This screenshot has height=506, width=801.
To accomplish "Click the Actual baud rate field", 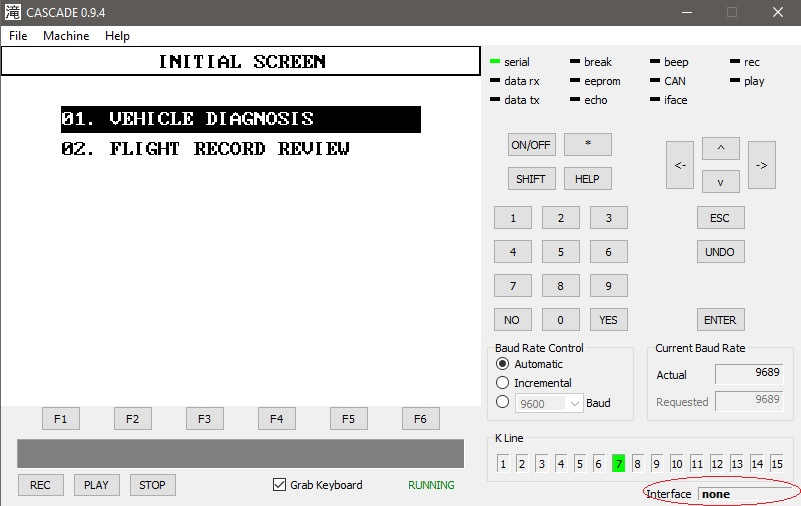I will pos(749,374).
